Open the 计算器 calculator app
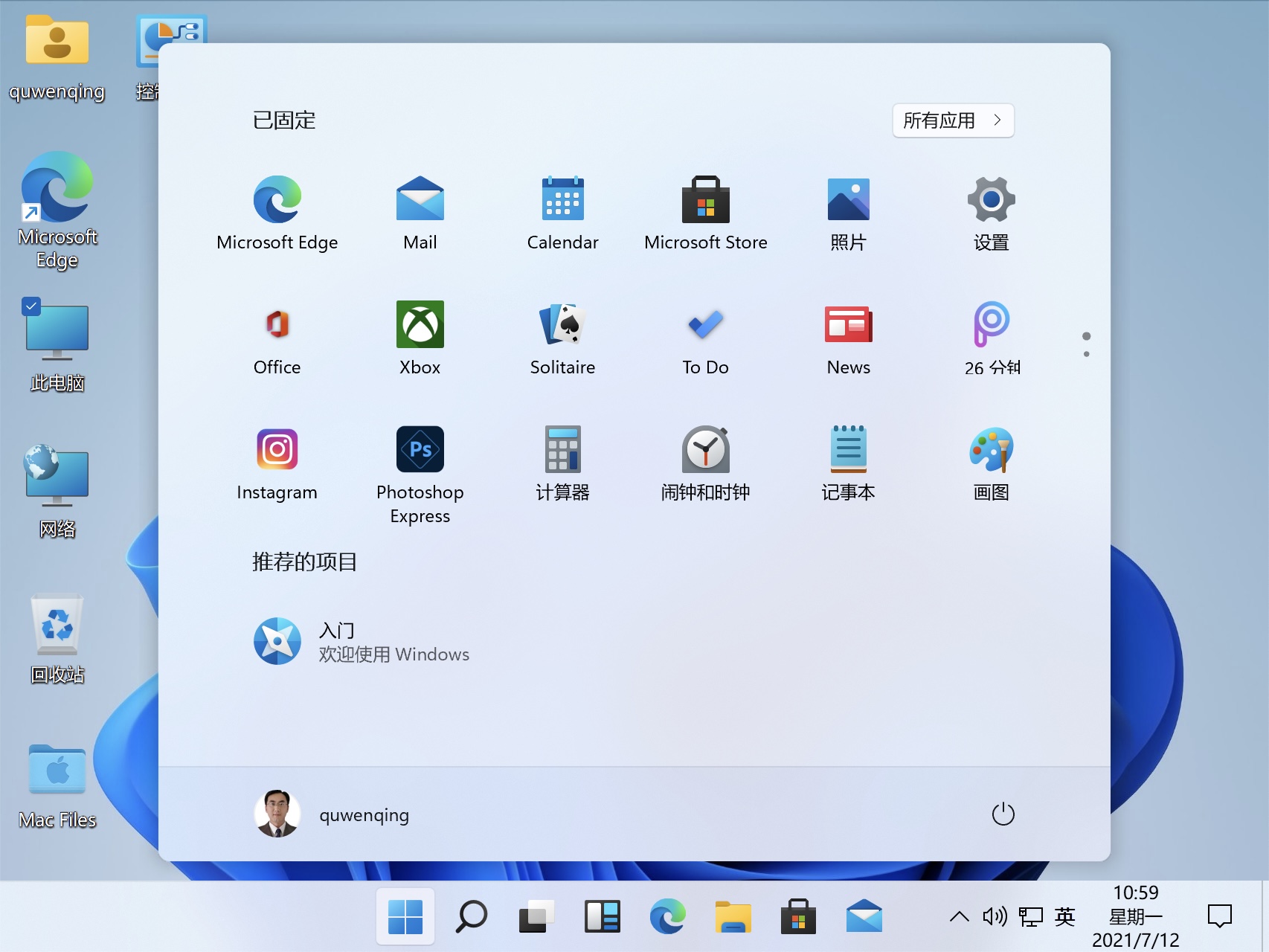This screenshot has width=1269, height=952. click(562, 463)
